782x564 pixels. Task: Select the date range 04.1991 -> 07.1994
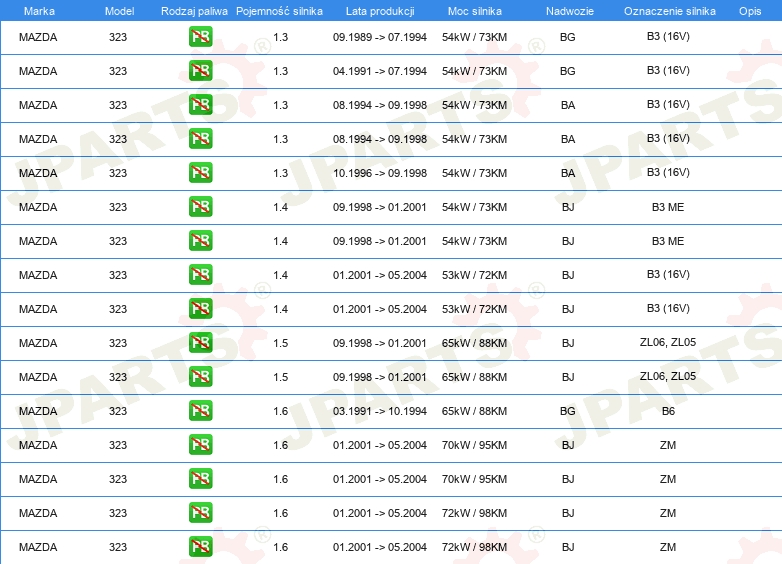[380, 71]
